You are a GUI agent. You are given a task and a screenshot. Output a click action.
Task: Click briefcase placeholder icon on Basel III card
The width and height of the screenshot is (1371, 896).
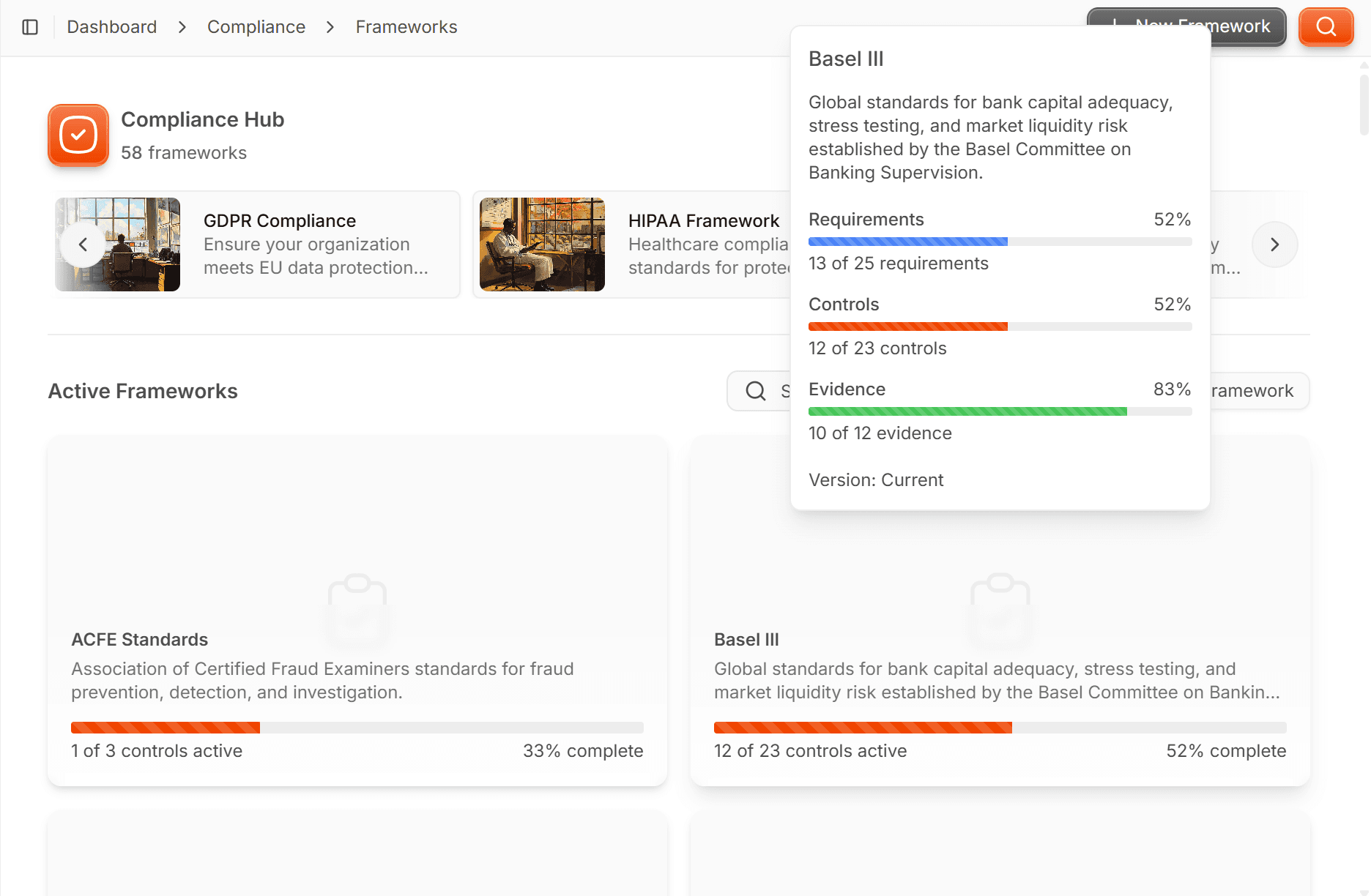pos(1000,610)
